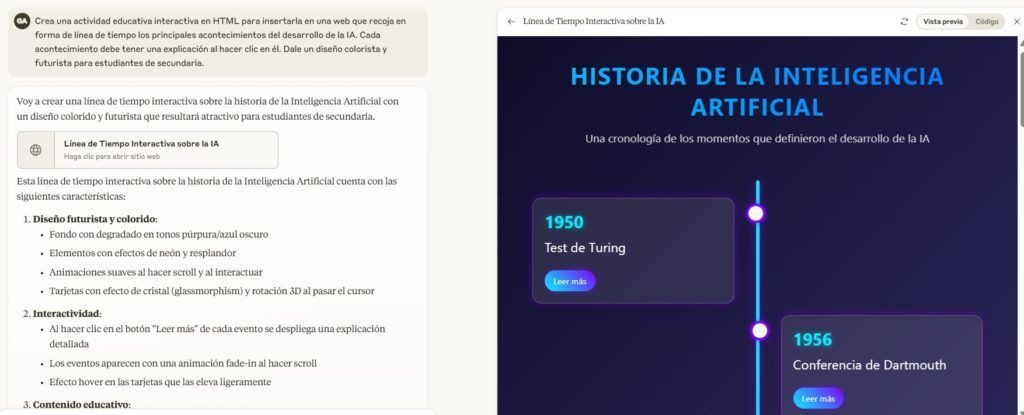This screenshot has width=1024, height=415.
Task: Click the Fondo con degradado bullet
Action: pos(158,234)
